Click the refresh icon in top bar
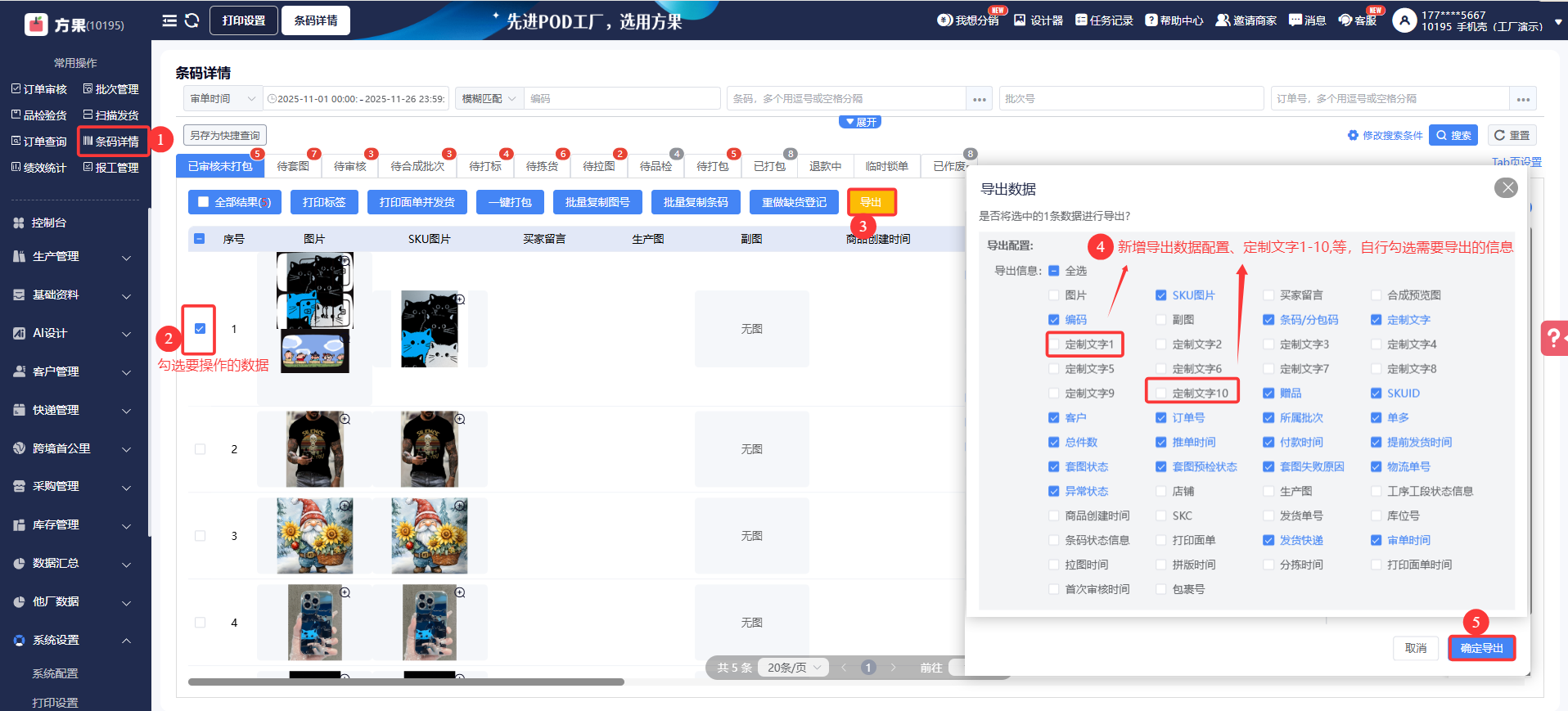Image resolution: width=1568 pixels, height=711 pixels. 192,20
